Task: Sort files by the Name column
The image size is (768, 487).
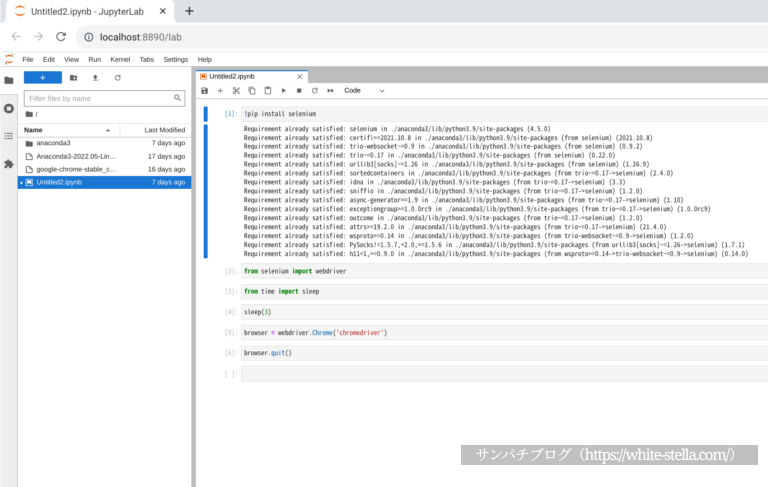Action: (69, 130)
